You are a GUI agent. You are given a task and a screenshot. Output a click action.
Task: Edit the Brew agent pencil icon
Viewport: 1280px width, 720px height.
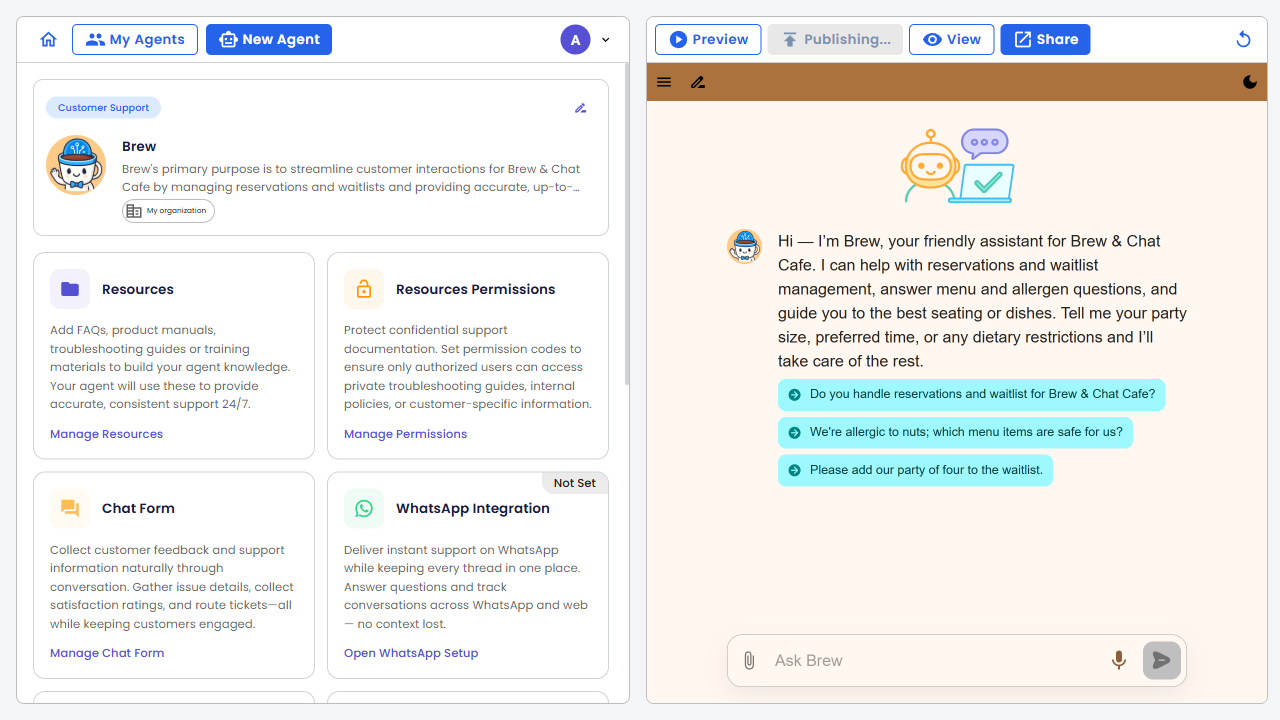[x=581, y=108]
